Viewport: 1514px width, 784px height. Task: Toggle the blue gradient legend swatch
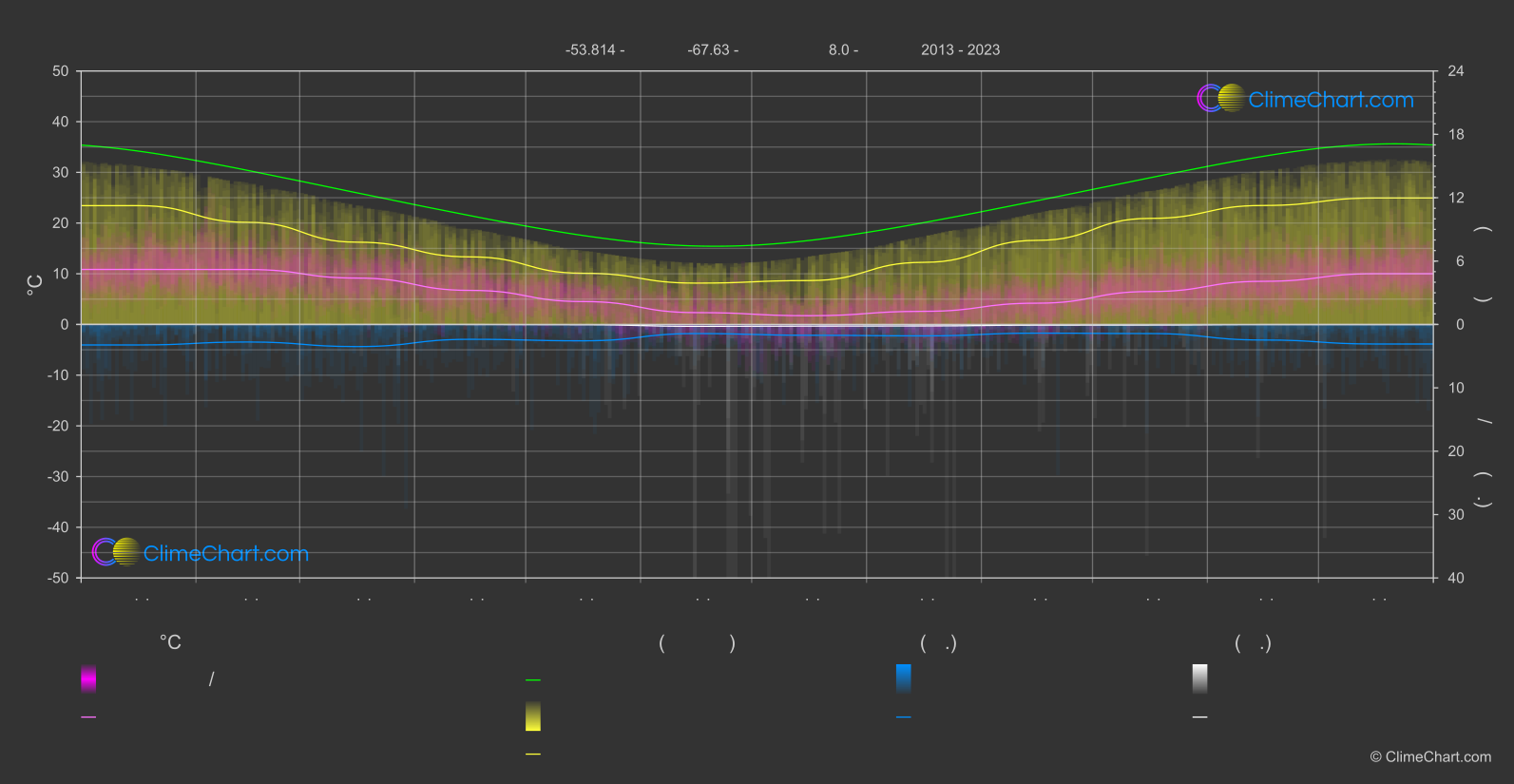click(903, 679)
